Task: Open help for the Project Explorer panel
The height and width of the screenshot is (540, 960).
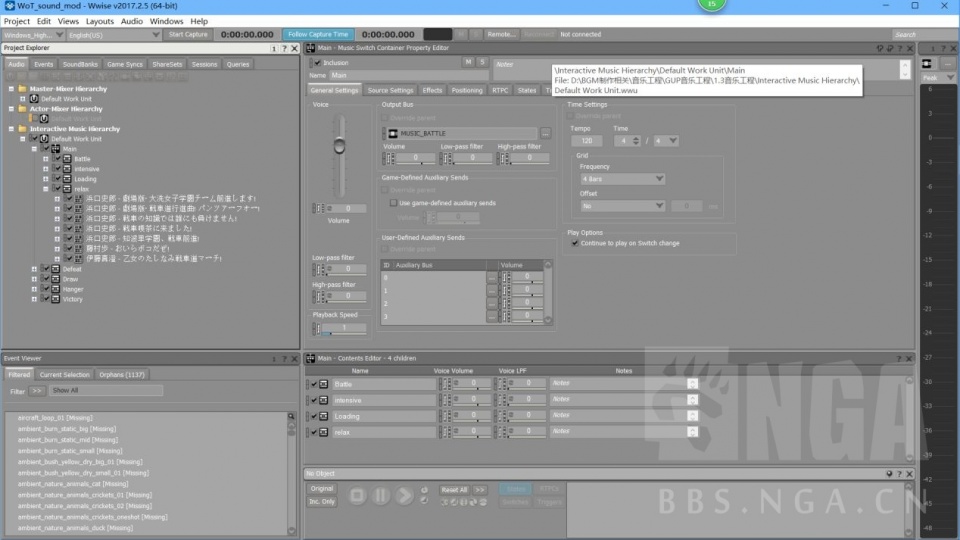Action: click(284, 48)
